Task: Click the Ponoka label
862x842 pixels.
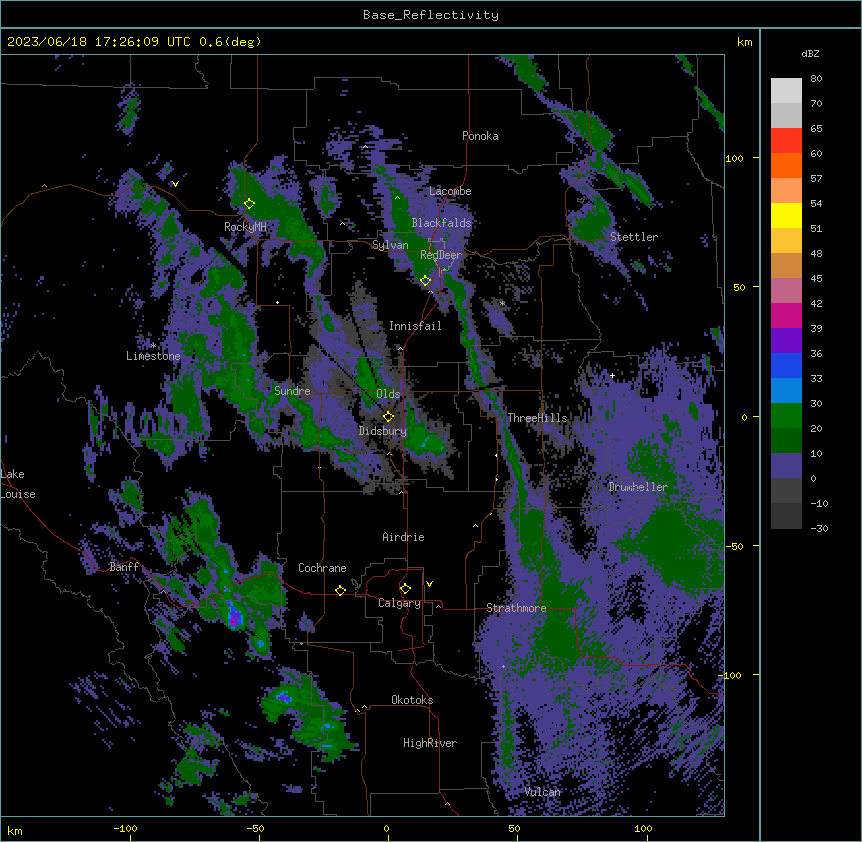Action: point(480,136)
